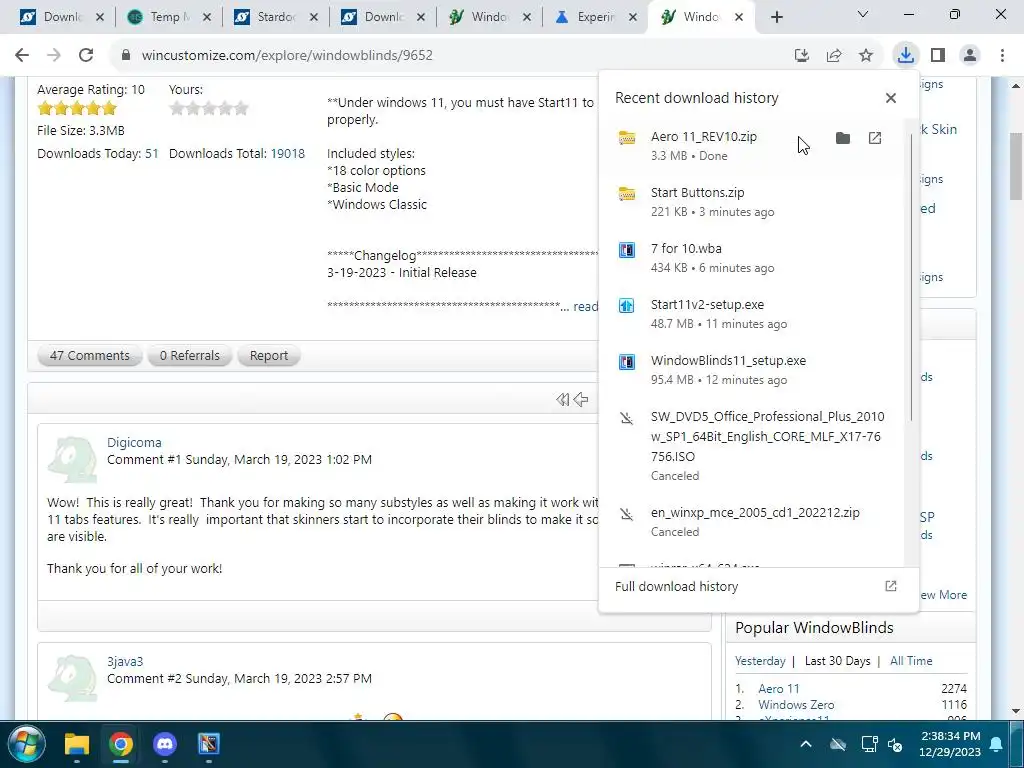The height and width of the screenshot is (768, 1024).
Task: Click the 7 for 10.wba file icon
Action: [627, 250]
